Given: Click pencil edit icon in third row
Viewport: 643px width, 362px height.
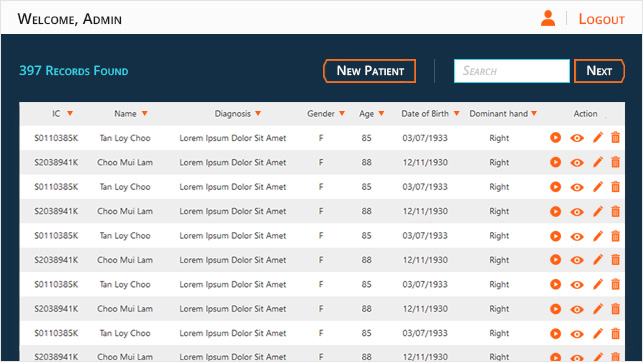Looking at the screenshot, I should pyautogui.click(x=598, y=187).
